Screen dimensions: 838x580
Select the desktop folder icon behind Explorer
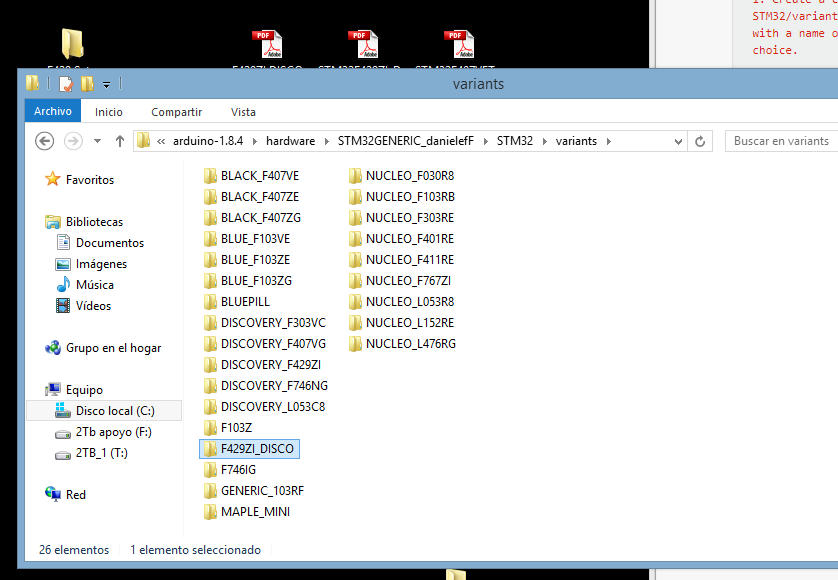click(x=72, y=44)
